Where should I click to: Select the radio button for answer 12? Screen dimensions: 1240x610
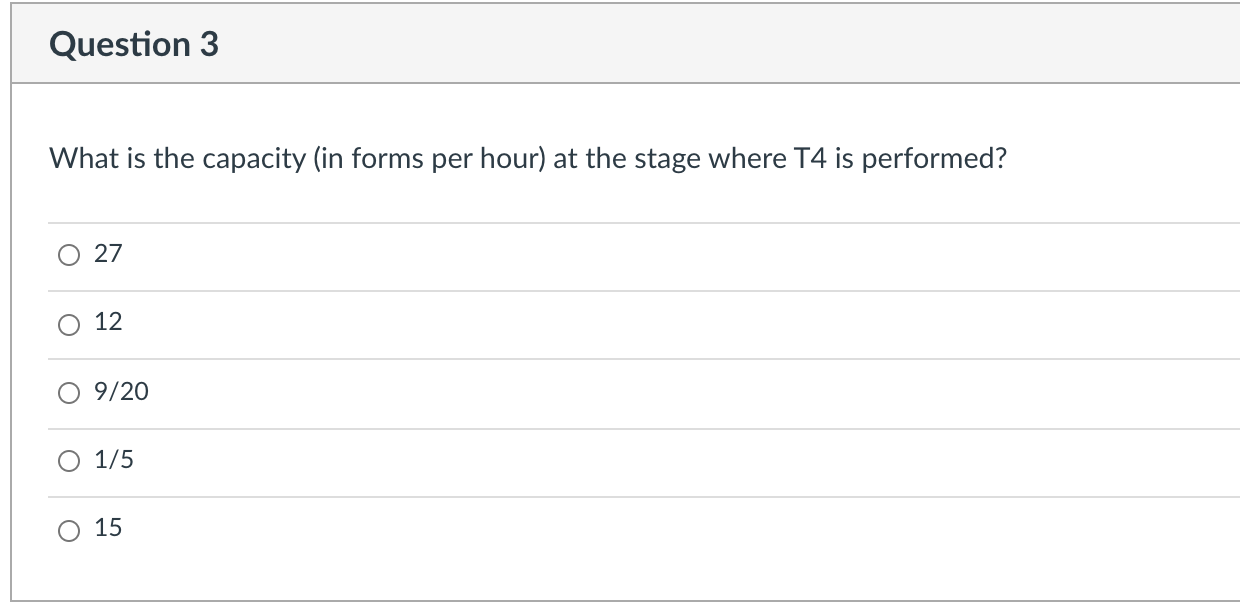68,323
